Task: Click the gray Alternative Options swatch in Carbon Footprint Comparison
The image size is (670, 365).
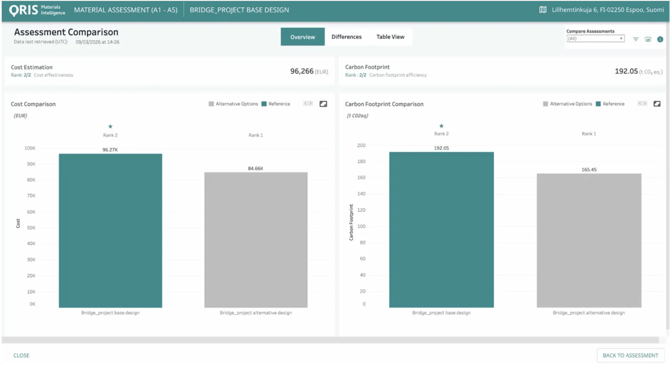Action: pos(545,104)
